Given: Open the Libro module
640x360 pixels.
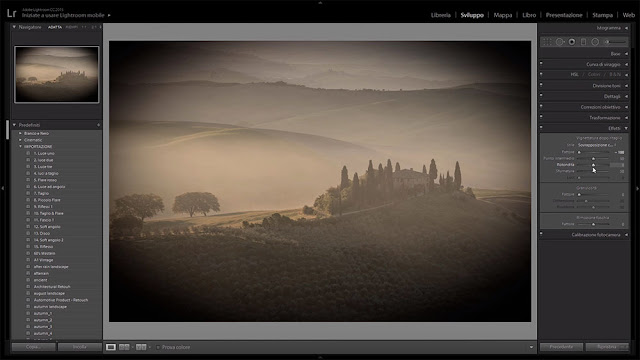Looking at the screenshot, I should 529,15.
